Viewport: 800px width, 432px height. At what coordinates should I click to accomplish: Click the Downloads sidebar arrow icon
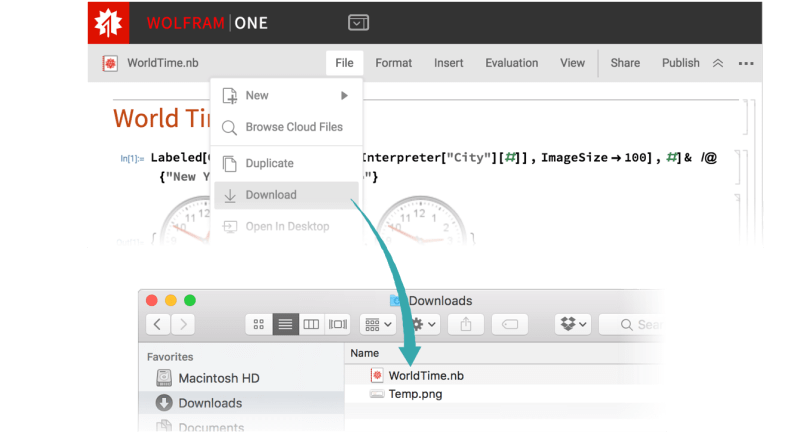click(x=164, y=403)
